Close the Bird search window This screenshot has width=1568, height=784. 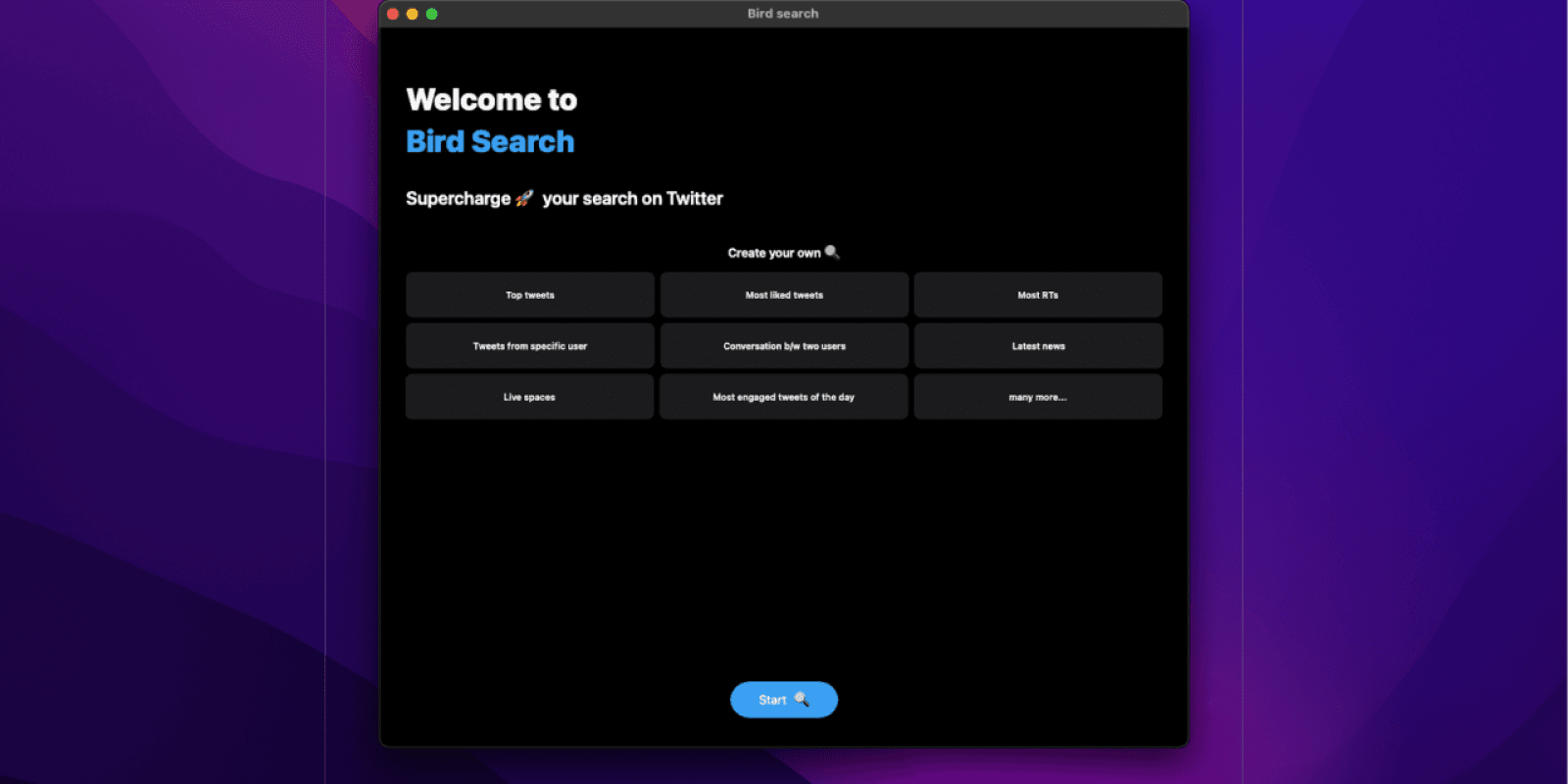393,14
